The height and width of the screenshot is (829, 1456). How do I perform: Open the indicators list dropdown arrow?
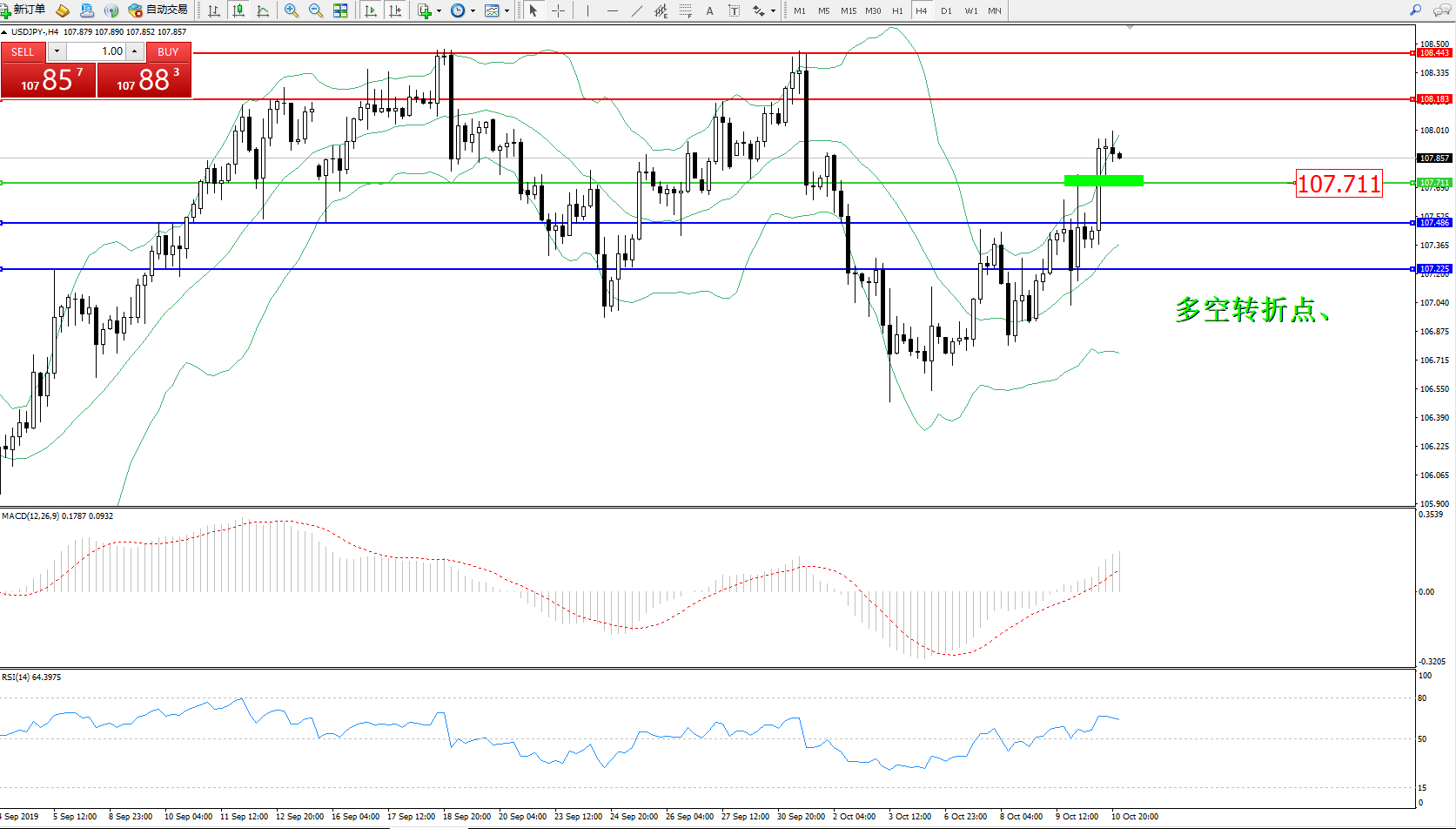pos(439,10)
